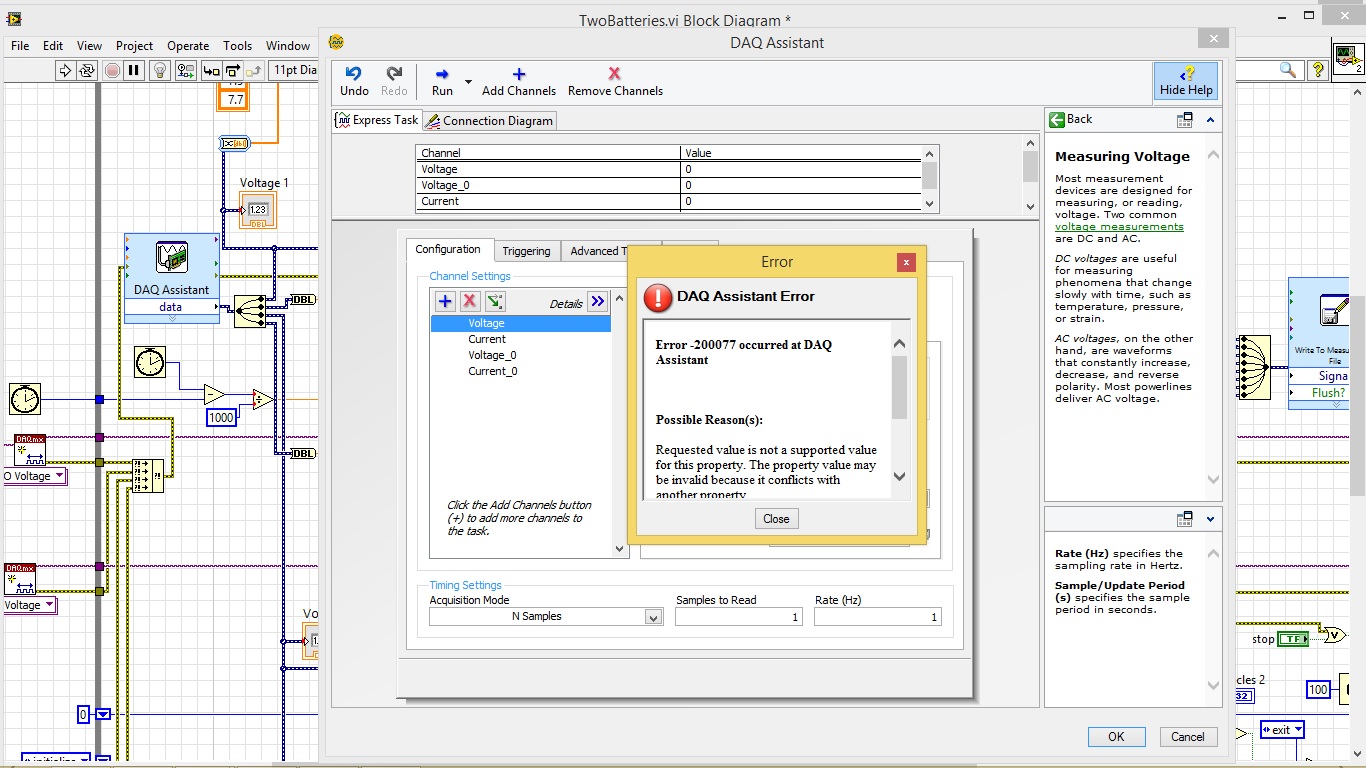Open the Edit menu

[53, 45]
